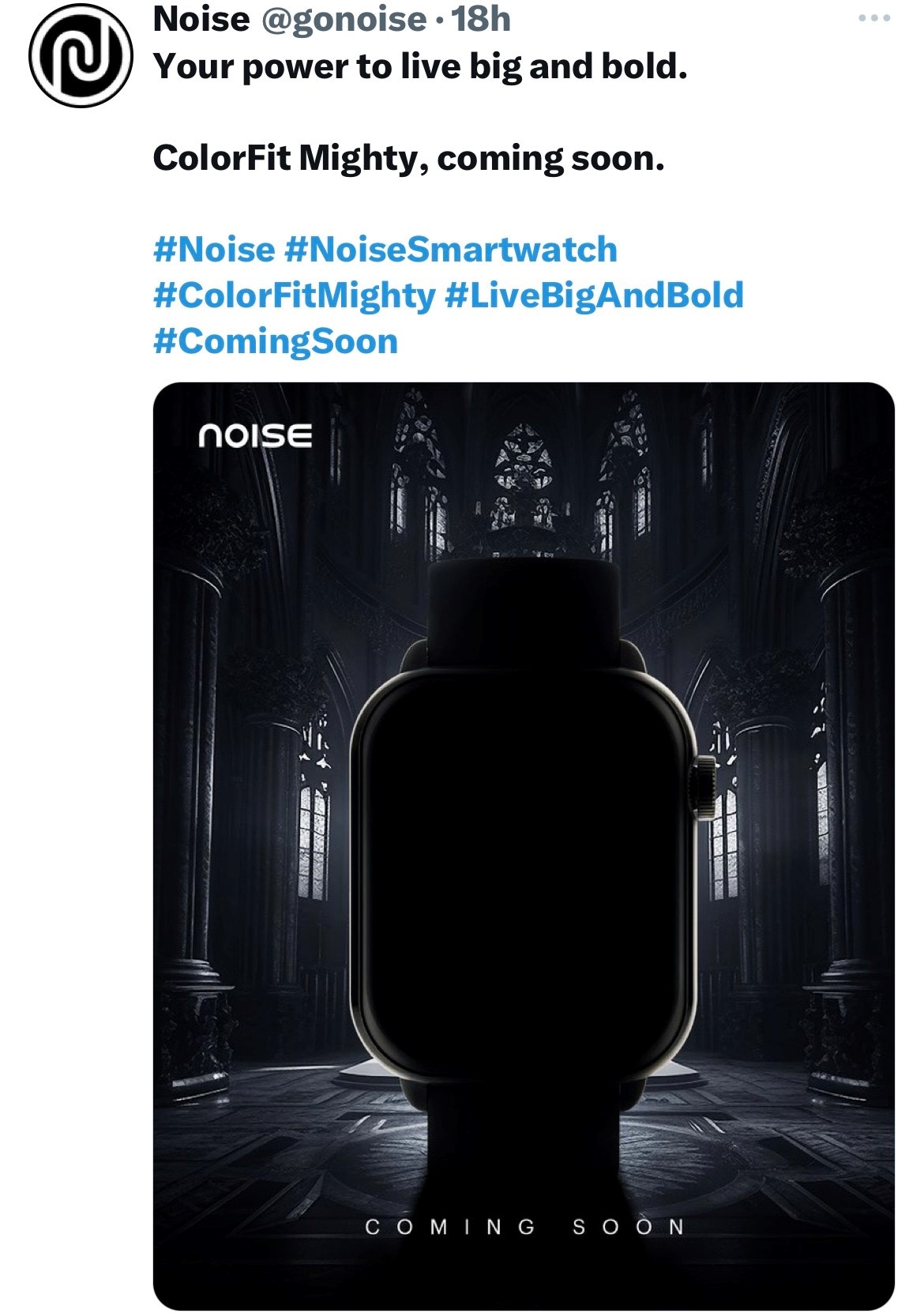Image resolution: width=924 pixels, height=1313 pixels.
Task: Click the 18h timestamp
Action: [482, 19]
